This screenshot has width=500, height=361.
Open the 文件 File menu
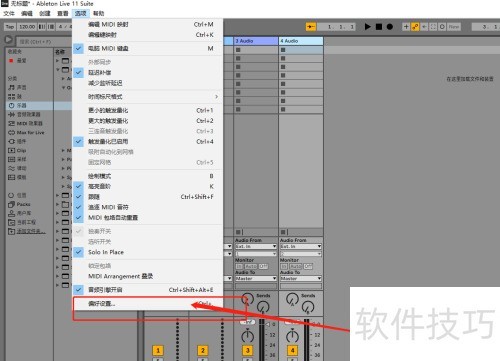[x=9, y=13]
